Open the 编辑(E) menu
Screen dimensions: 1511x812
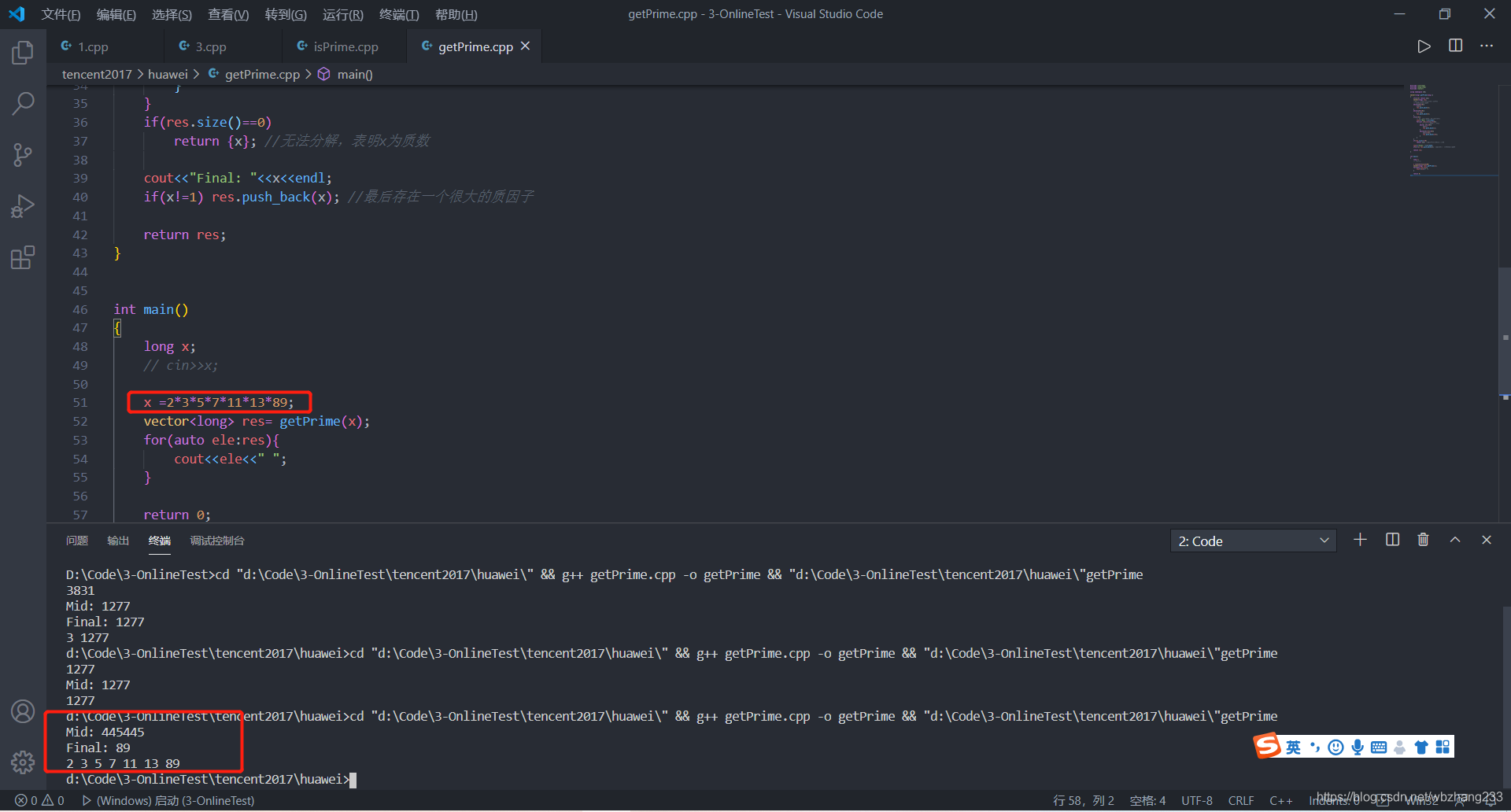coord(116,14)
